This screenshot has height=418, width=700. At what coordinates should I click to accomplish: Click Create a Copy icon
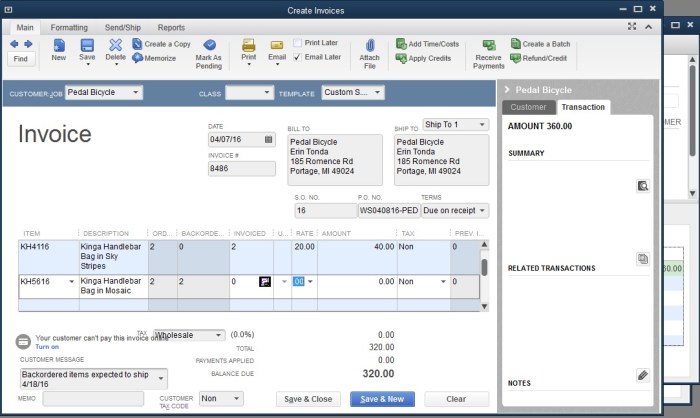137,44
